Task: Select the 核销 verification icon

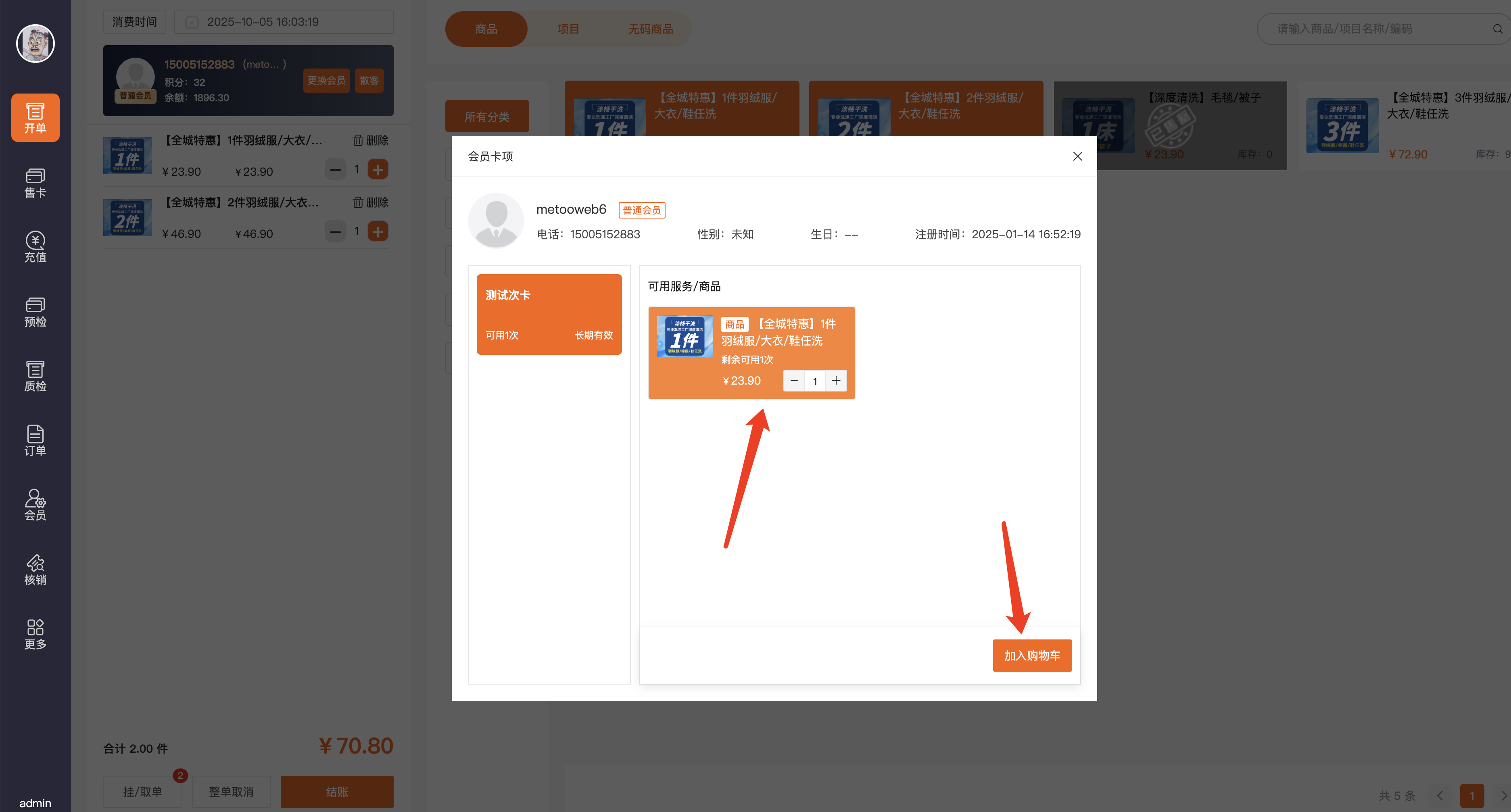Action: coord(35,569)
